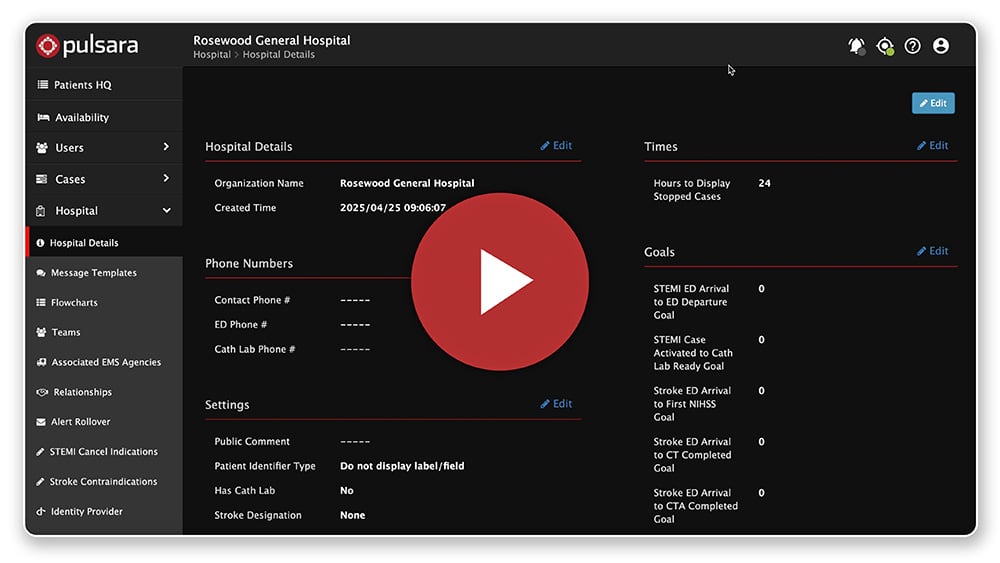Image resolution: width=1000 pixels, height=563 pixels.
Task: Click the Hospital clipboard icon
Action: (41, 211)
